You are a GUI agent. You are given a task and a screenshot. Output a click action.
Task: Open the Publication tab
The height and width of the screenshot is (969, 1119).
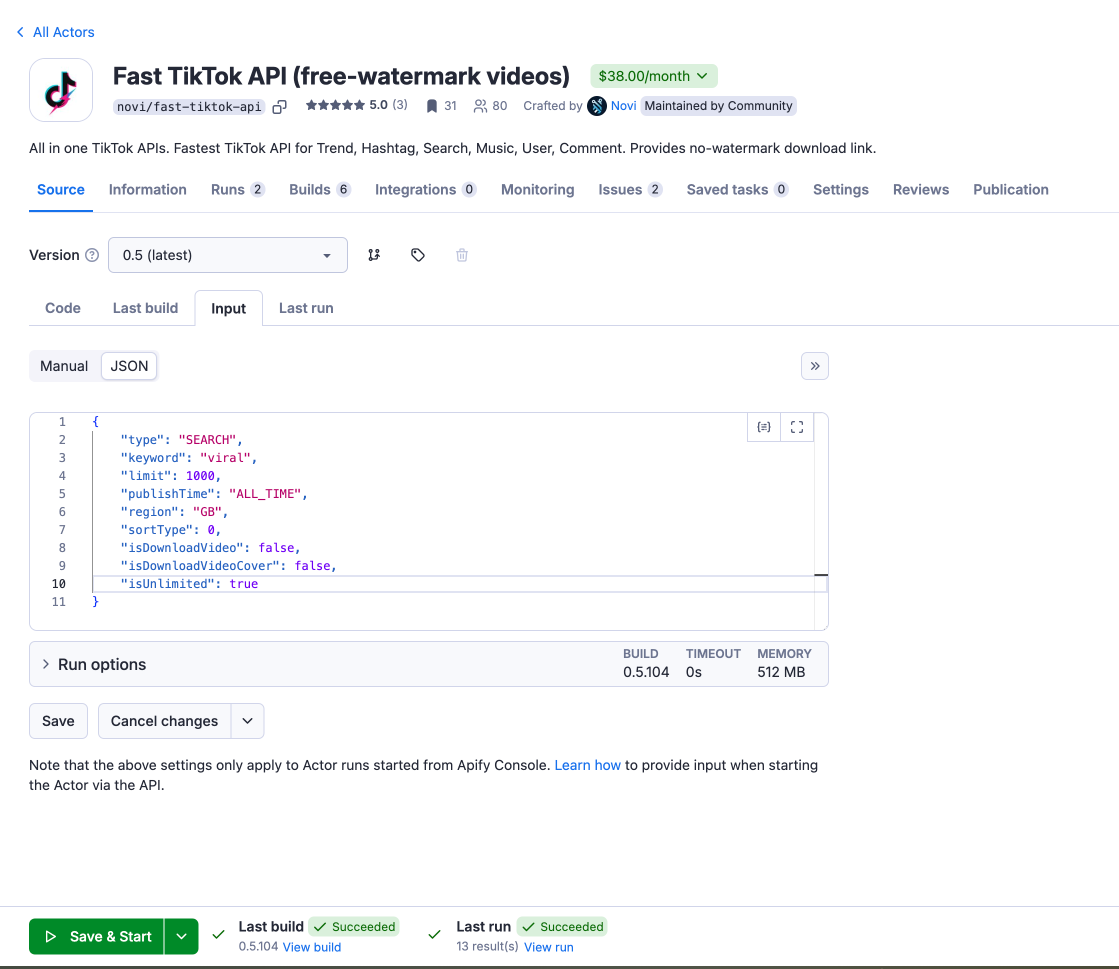(x=1011, y=189)
